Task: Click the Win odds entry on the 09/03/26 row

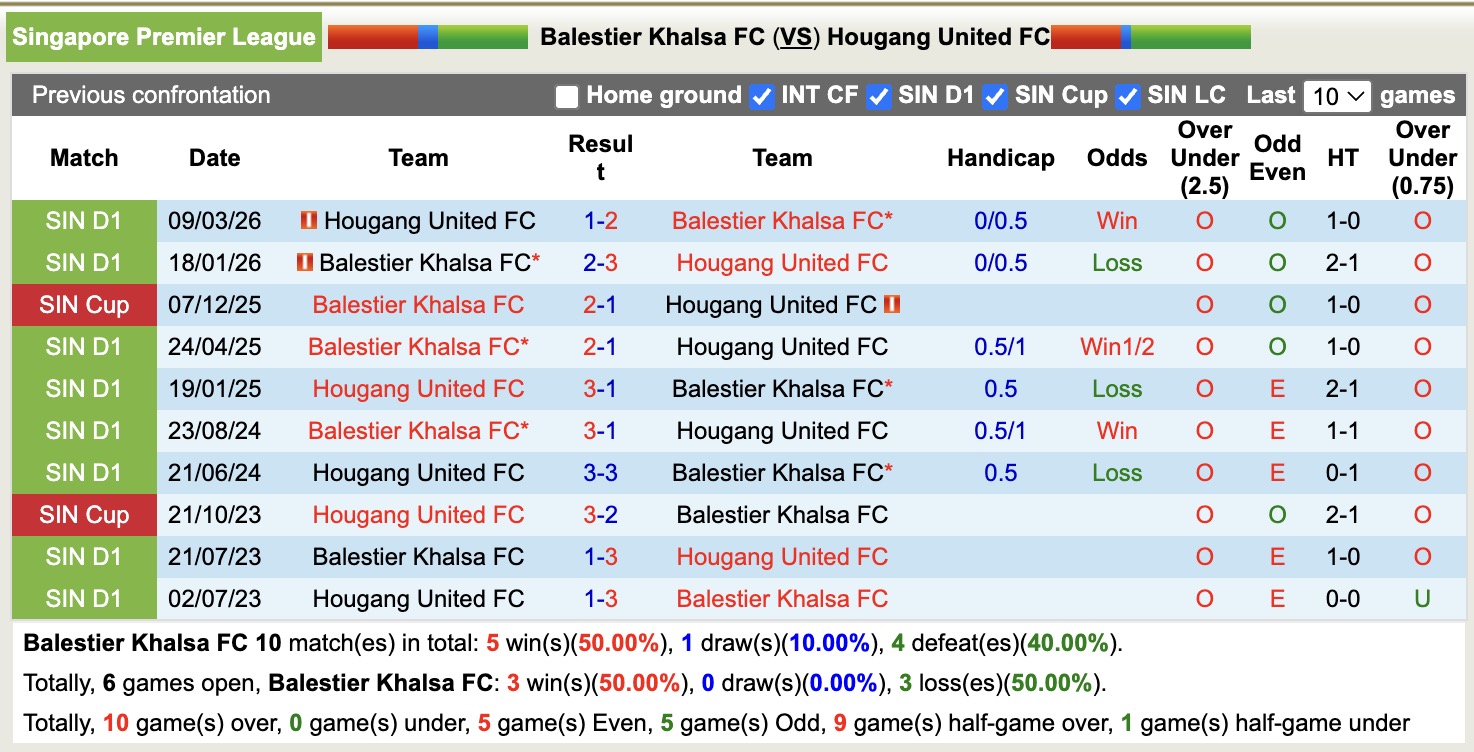Action: click(1116, 220)
